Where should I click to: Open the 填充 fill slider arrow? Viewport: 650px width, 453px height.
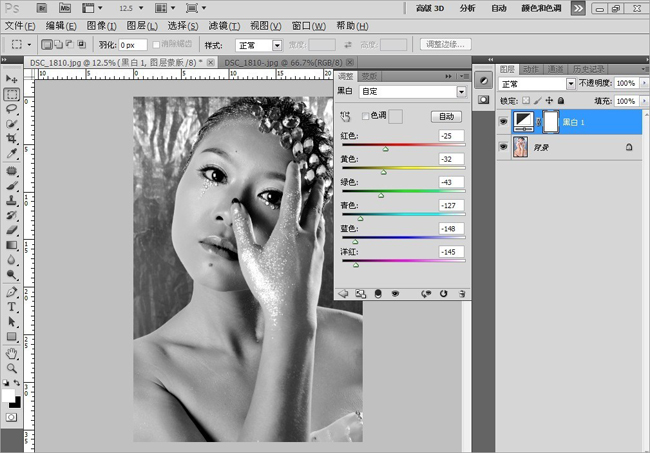pyautogui.click(x=644, y=101)
